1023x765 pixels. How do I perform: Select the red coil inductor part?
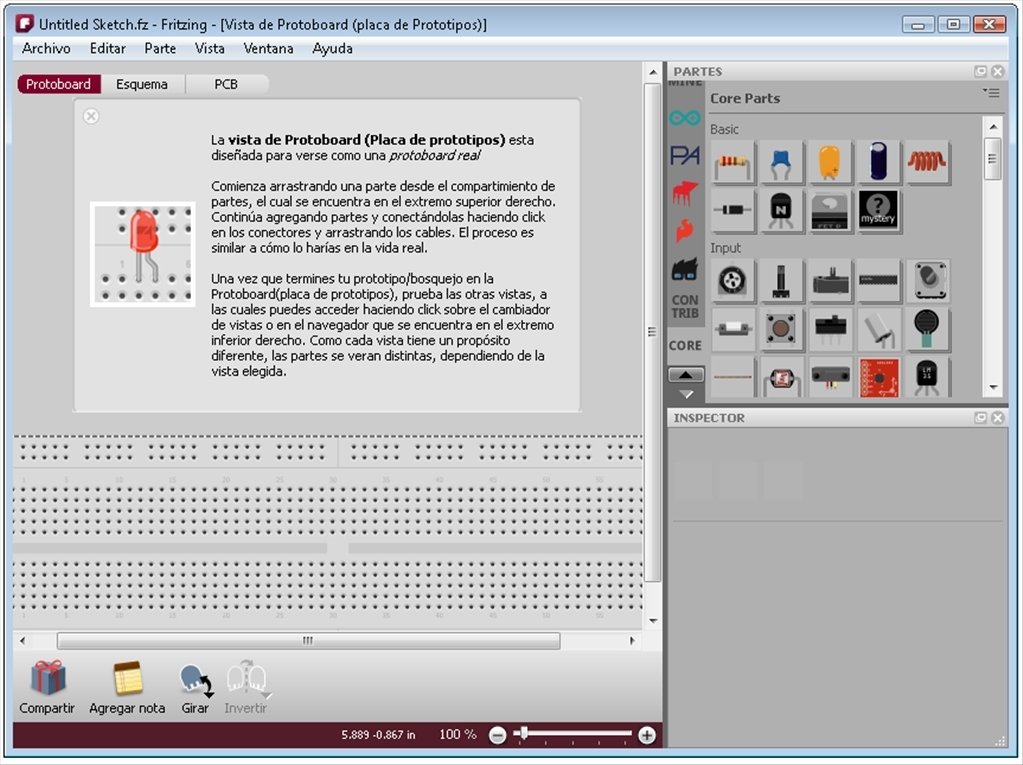(x=926, y=162)
